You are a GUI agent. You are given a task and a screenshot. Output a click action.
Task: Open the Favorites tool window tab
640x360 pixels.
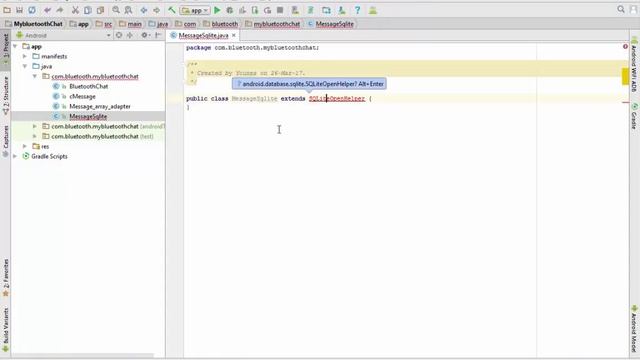[6, 278]
